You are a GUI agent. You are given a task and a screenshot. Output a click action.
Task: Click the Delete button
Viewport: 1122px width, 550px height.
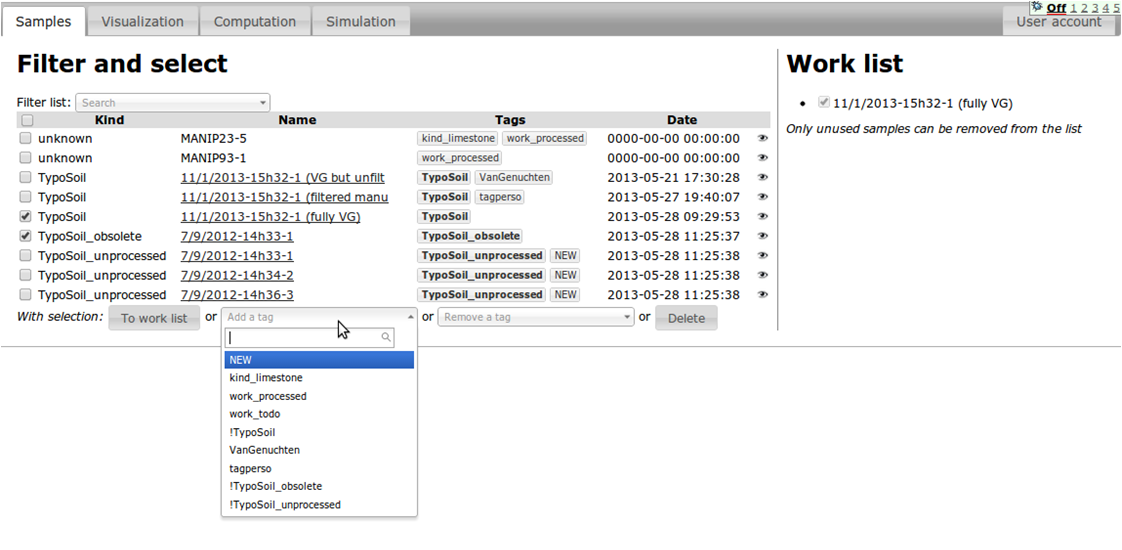click(686, 318)
